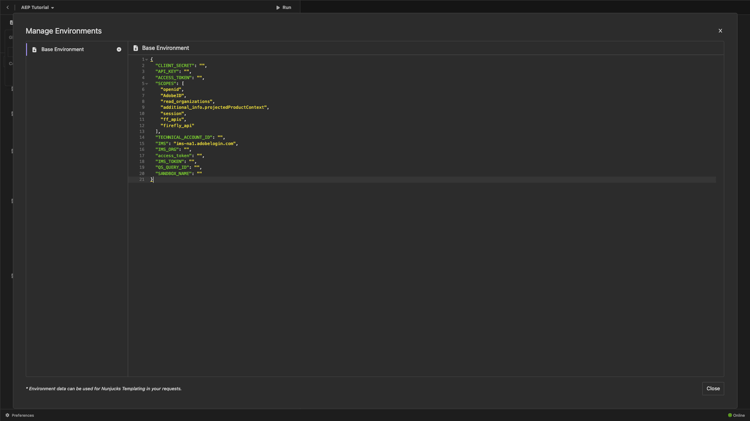The width and height of the screenshot is (750, 421).
Task: Click the Base Environment editor title
Action: pos(165,48)
